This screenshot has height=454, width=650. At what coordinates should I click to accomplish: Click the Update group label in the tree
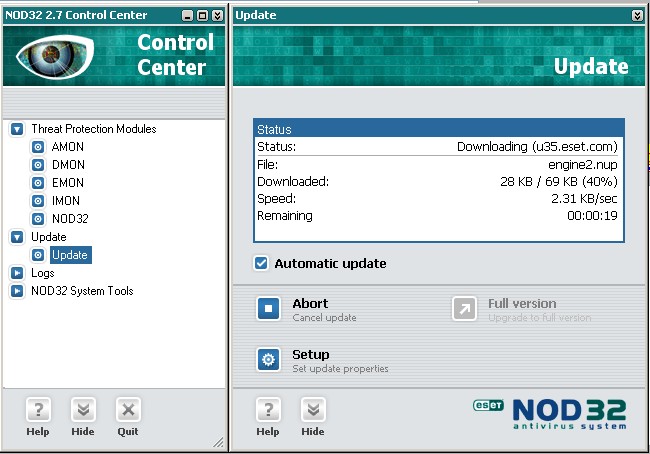coord(49,237)
